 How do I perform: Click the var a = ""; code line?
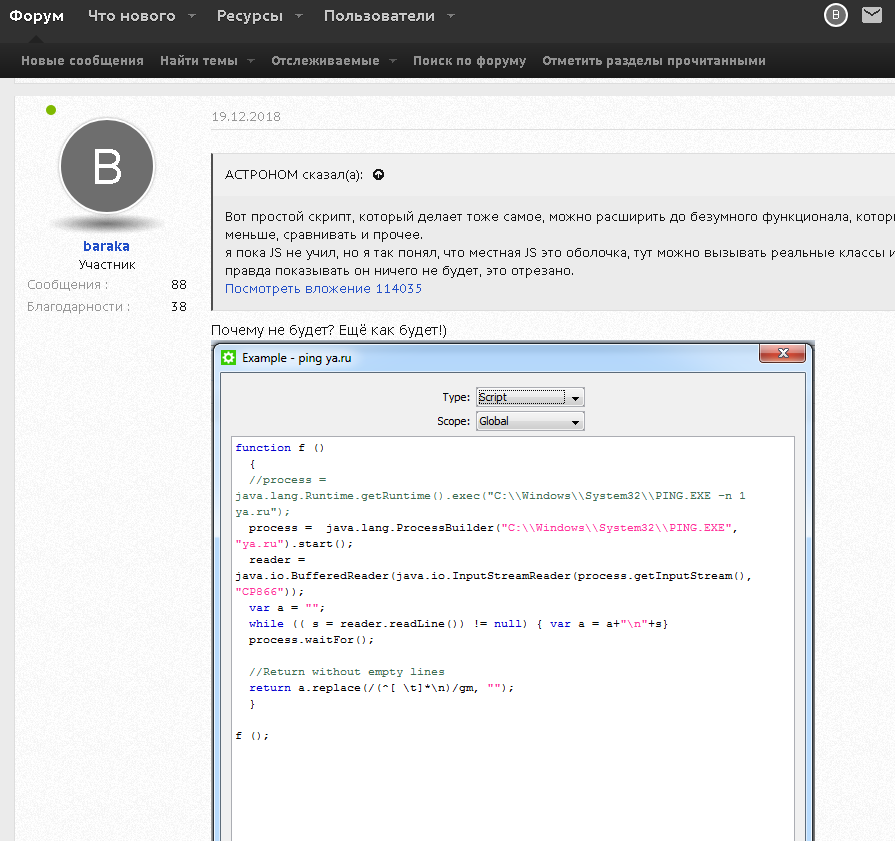[287, 607]
